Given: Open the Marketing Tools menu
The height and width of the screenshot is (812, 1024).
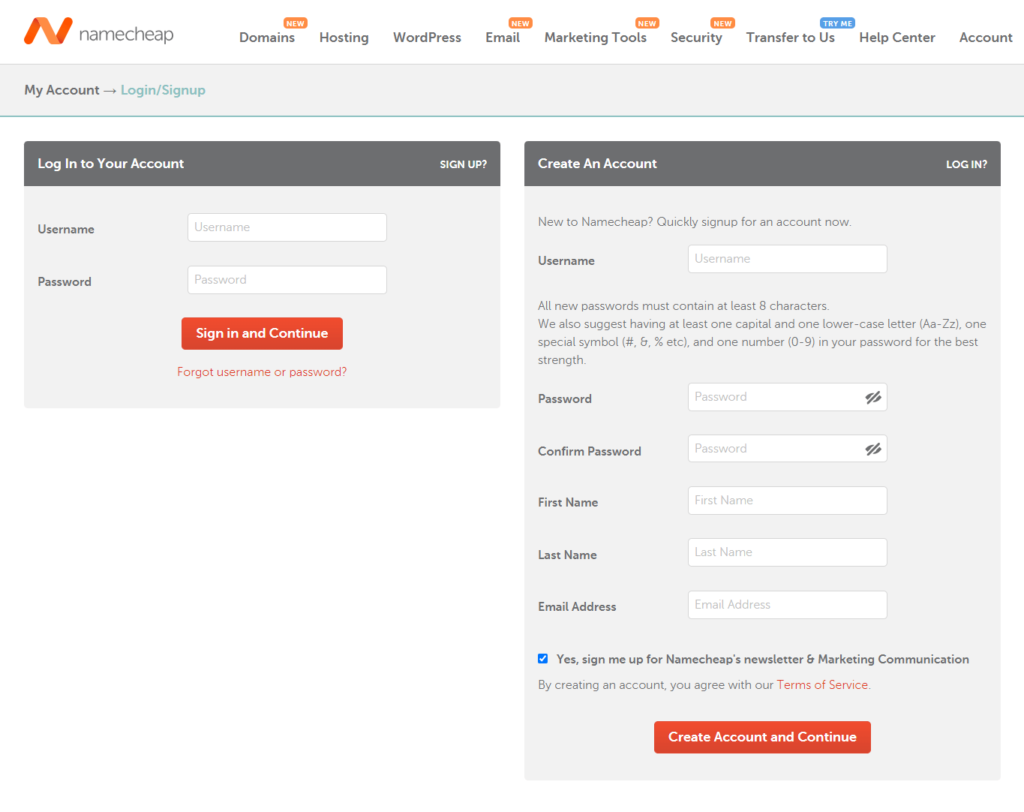Looking at the screenshot, I should point(596,37).
